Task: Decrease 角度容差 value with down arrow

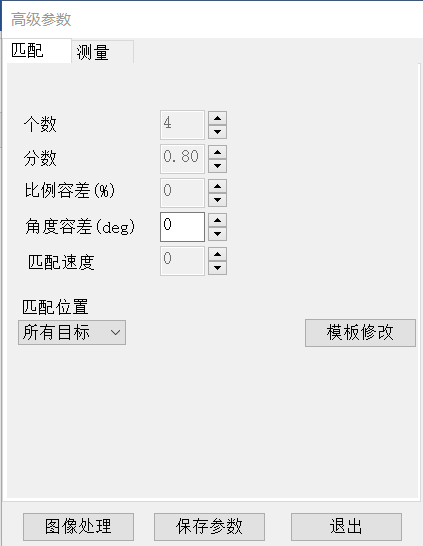Action: click(x=218, y=234)
